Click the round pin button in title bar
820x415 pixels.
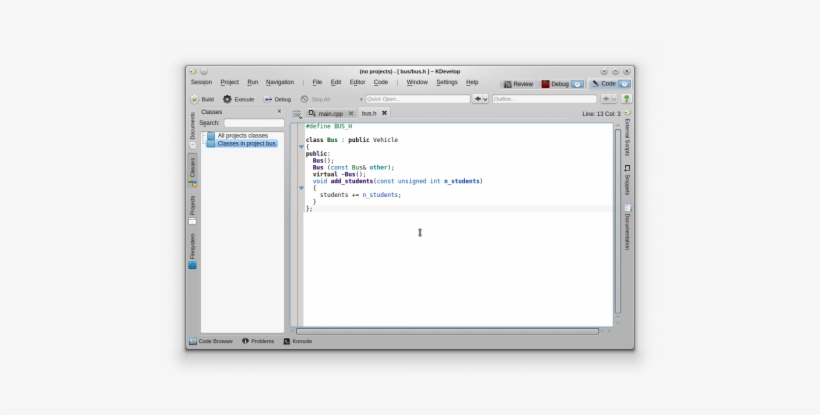(204, 71)
